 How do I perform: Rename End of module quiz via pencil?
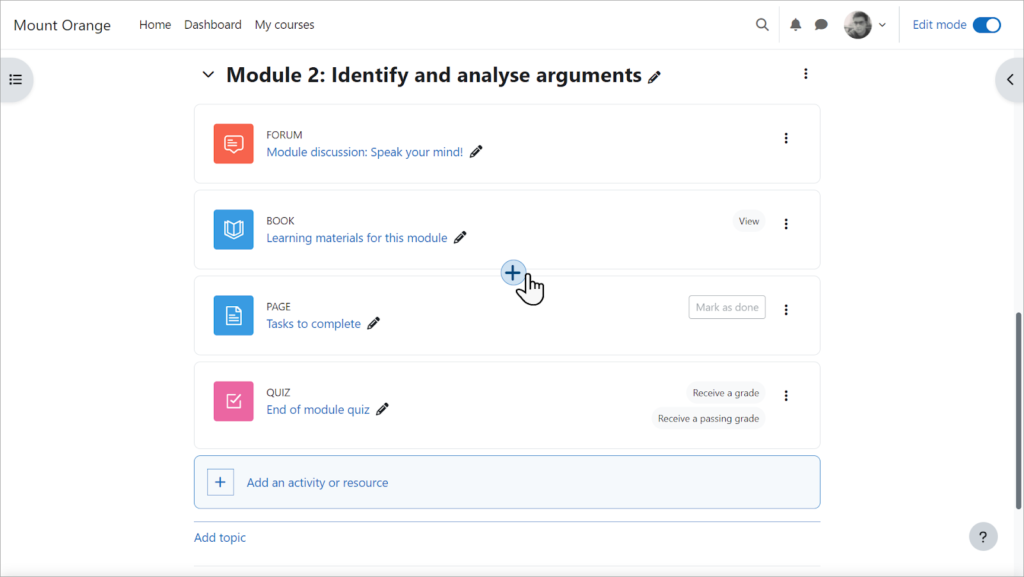click(382, 409)
